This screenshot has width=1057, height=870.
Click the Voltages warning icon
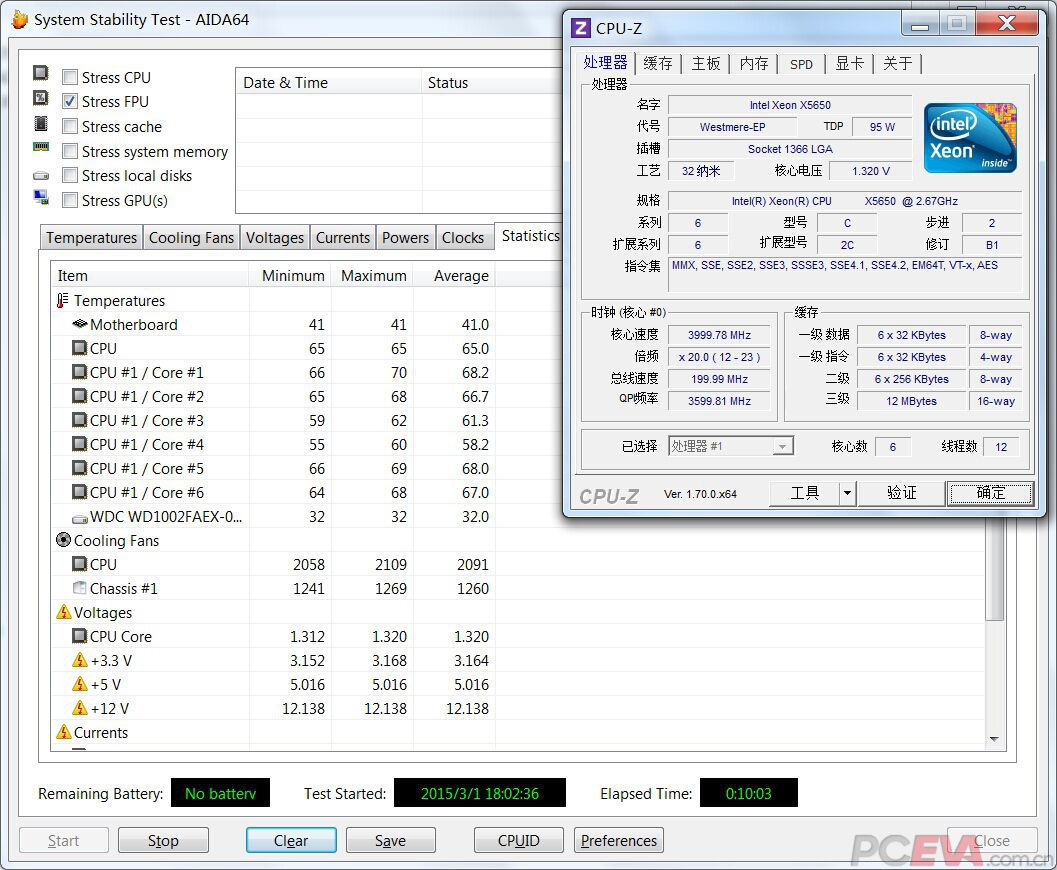click(x=63, y=613)
